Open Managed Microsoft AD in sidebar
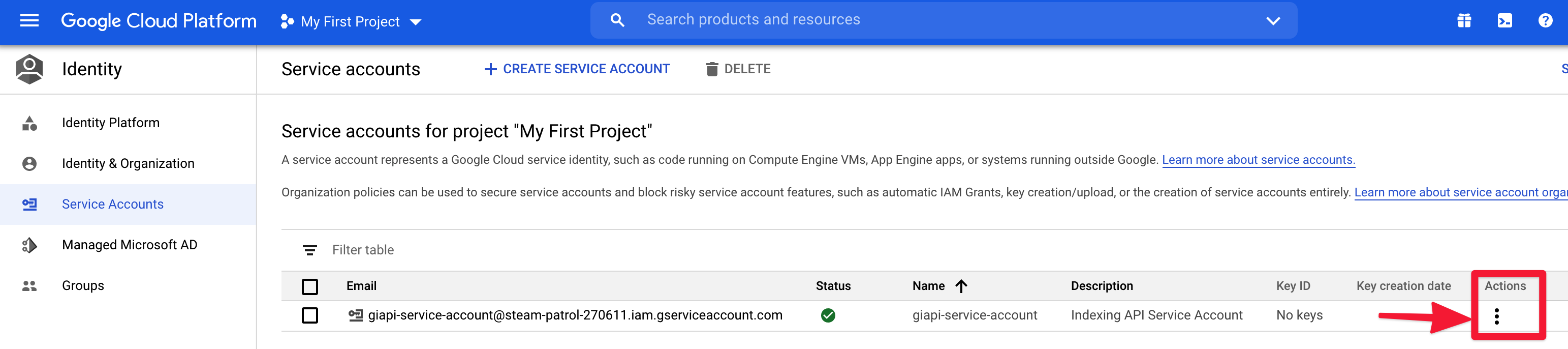The image size is (1568, 349). (129, 245)
